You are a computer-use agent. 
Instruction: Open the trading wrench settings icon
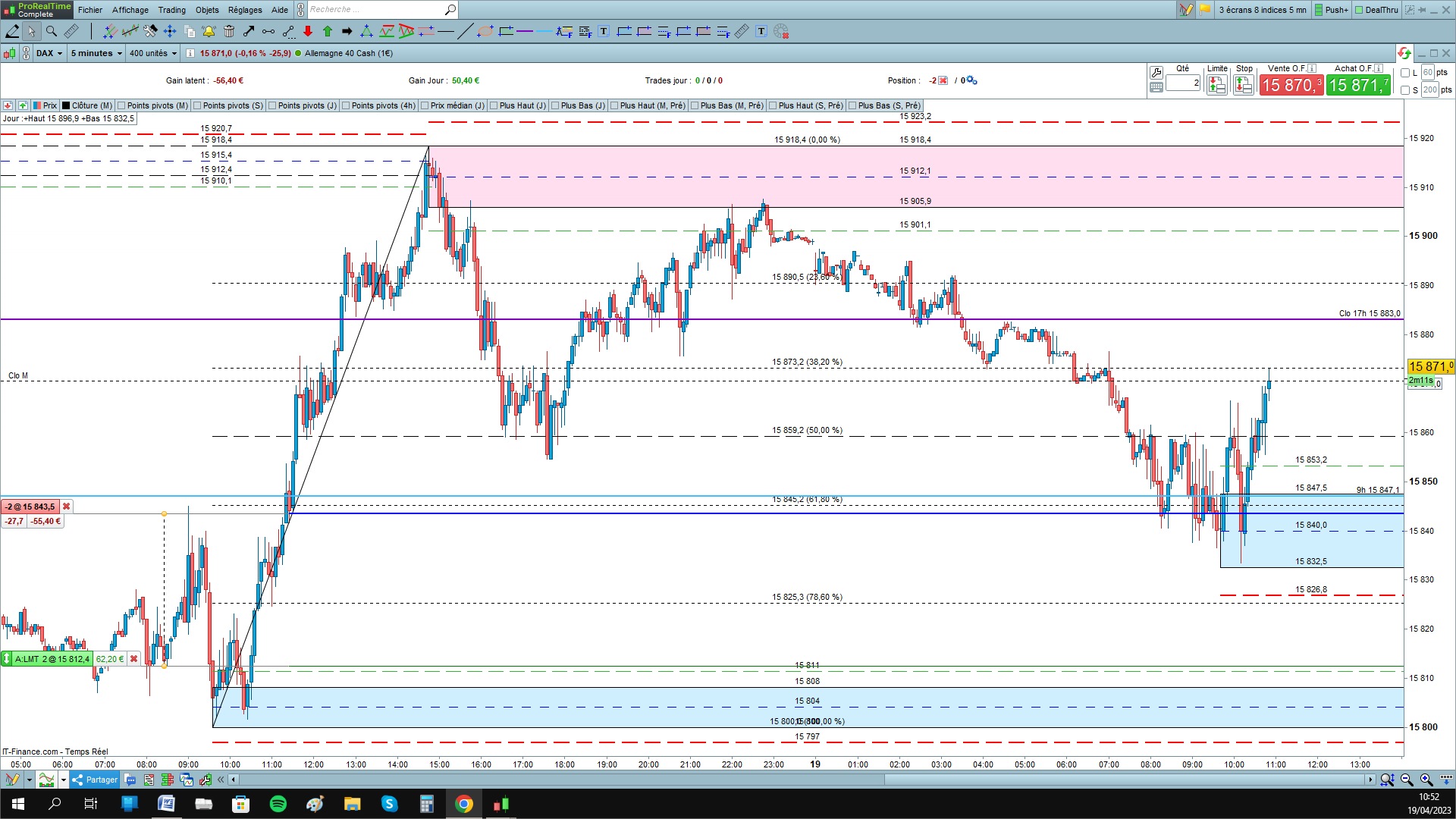pyautogui.click(x=1156, y=73)
